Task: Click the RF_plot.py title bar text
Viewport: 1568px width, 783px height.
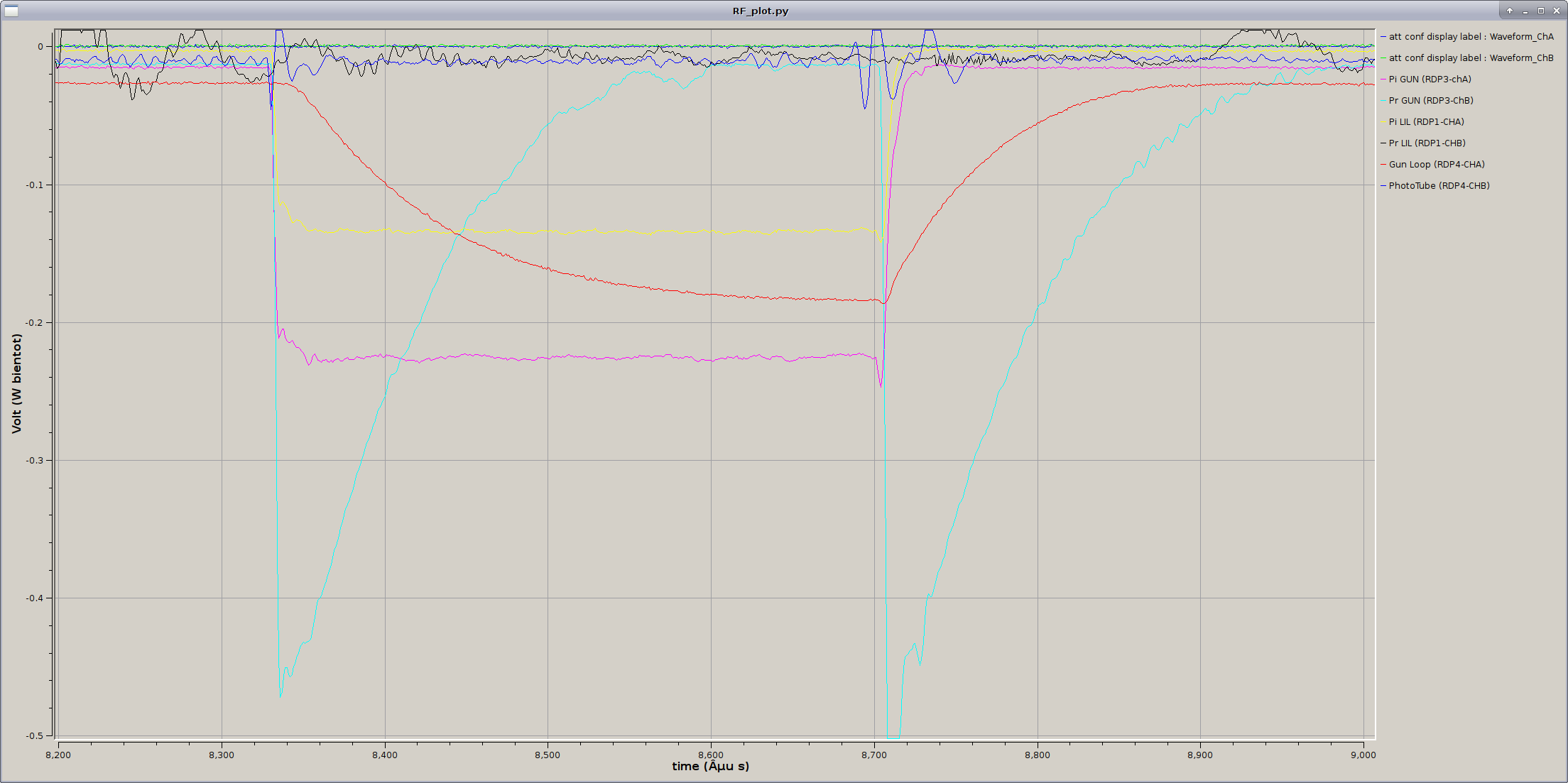Action: [x=760, y=11]
